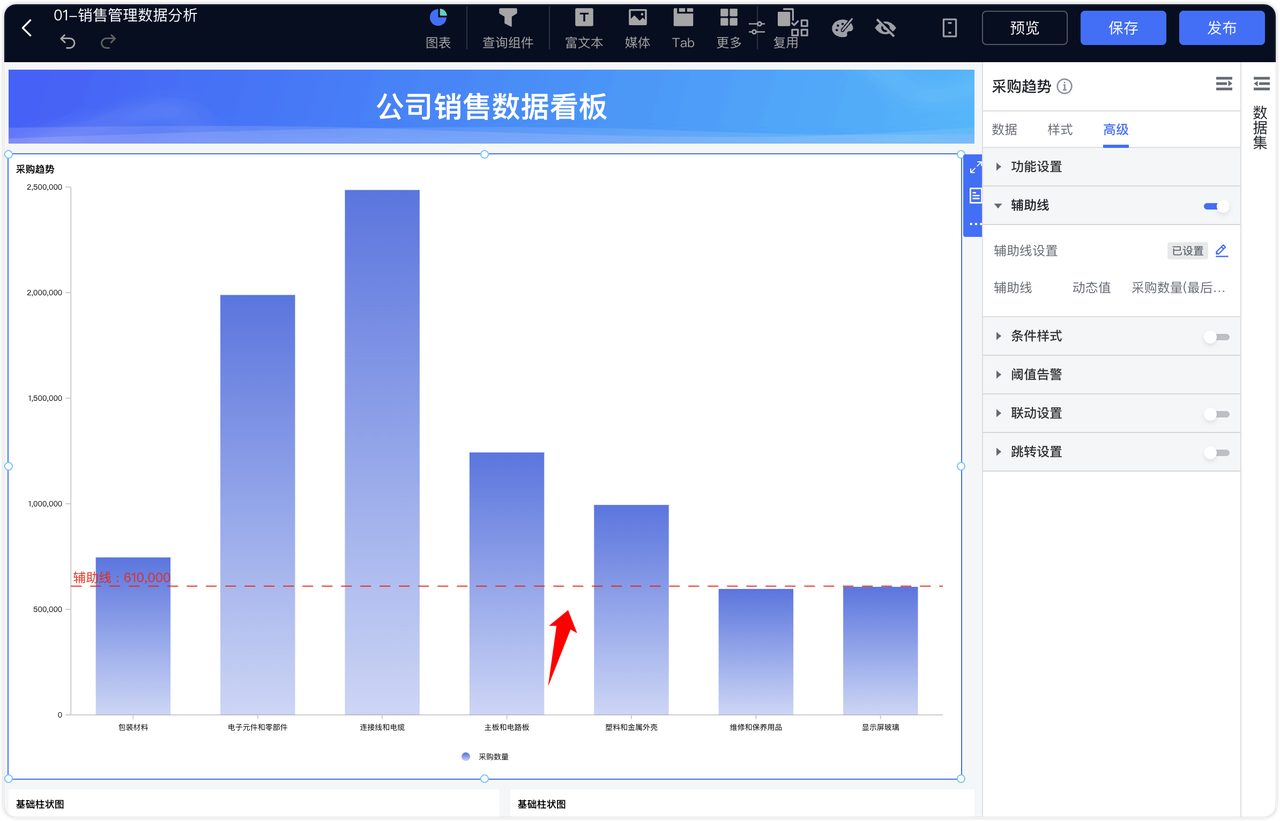
Task: Disable the 辅助线 auxiliary line toggle
Action: tap(1215, 205)
